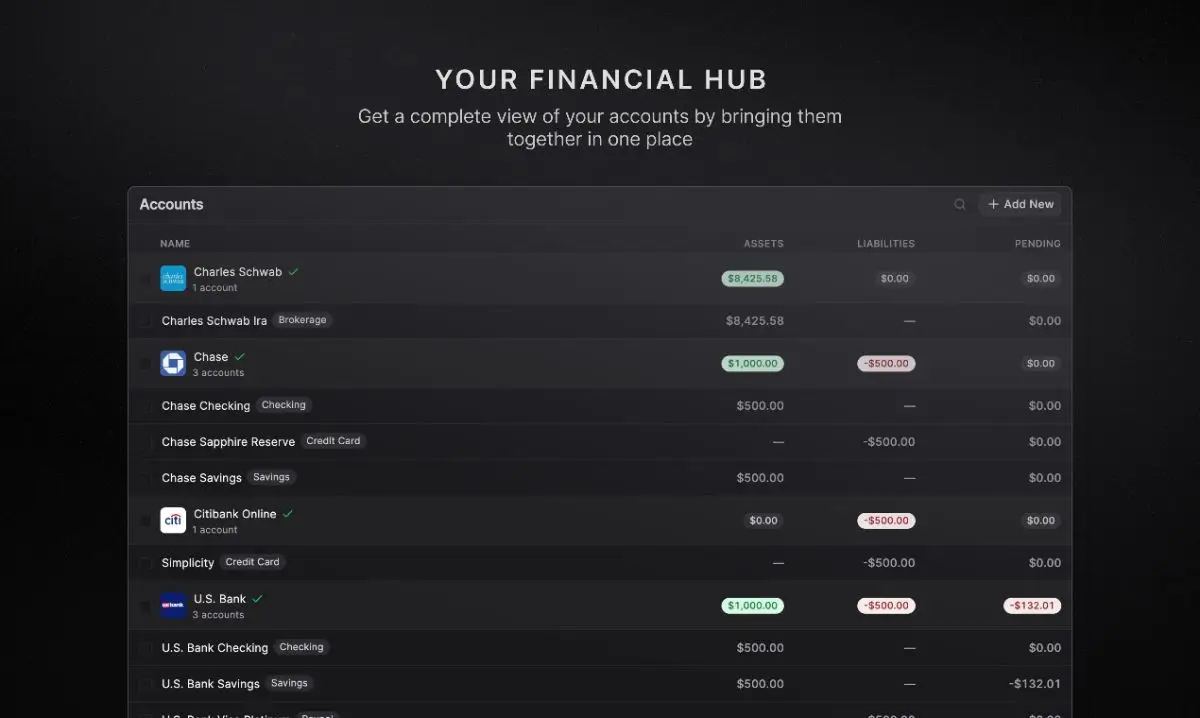Collapse the Citibank Online 1 account group
The image size is (1200, 718).
[x=215, y=529]
